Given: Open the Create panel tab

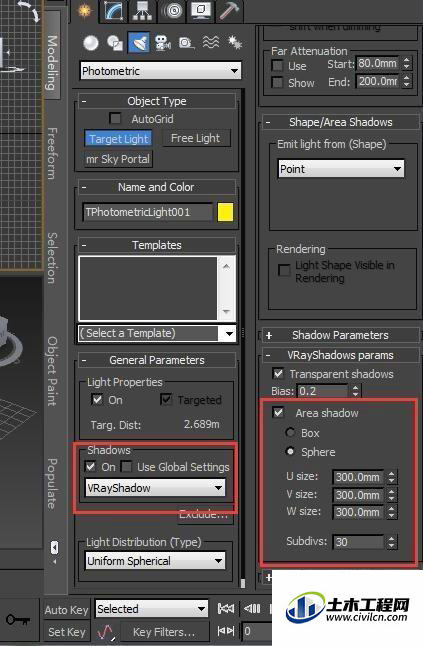Looking at the screenshot, I should click(85, 10).
